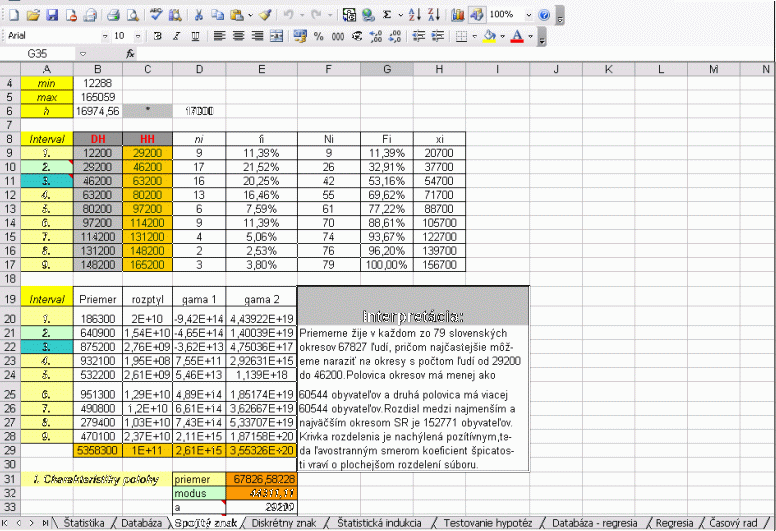Switch to the Databáza sheet tab

[x=141, y=523]
